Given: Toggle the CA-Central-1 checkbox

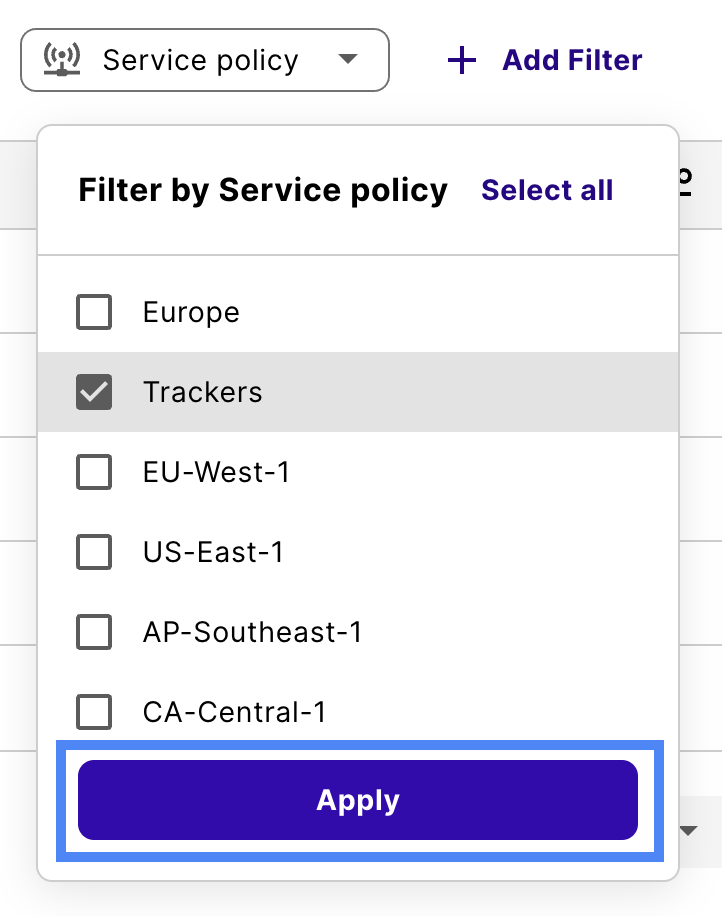Looking at the screenshot, I should (94, 712).
